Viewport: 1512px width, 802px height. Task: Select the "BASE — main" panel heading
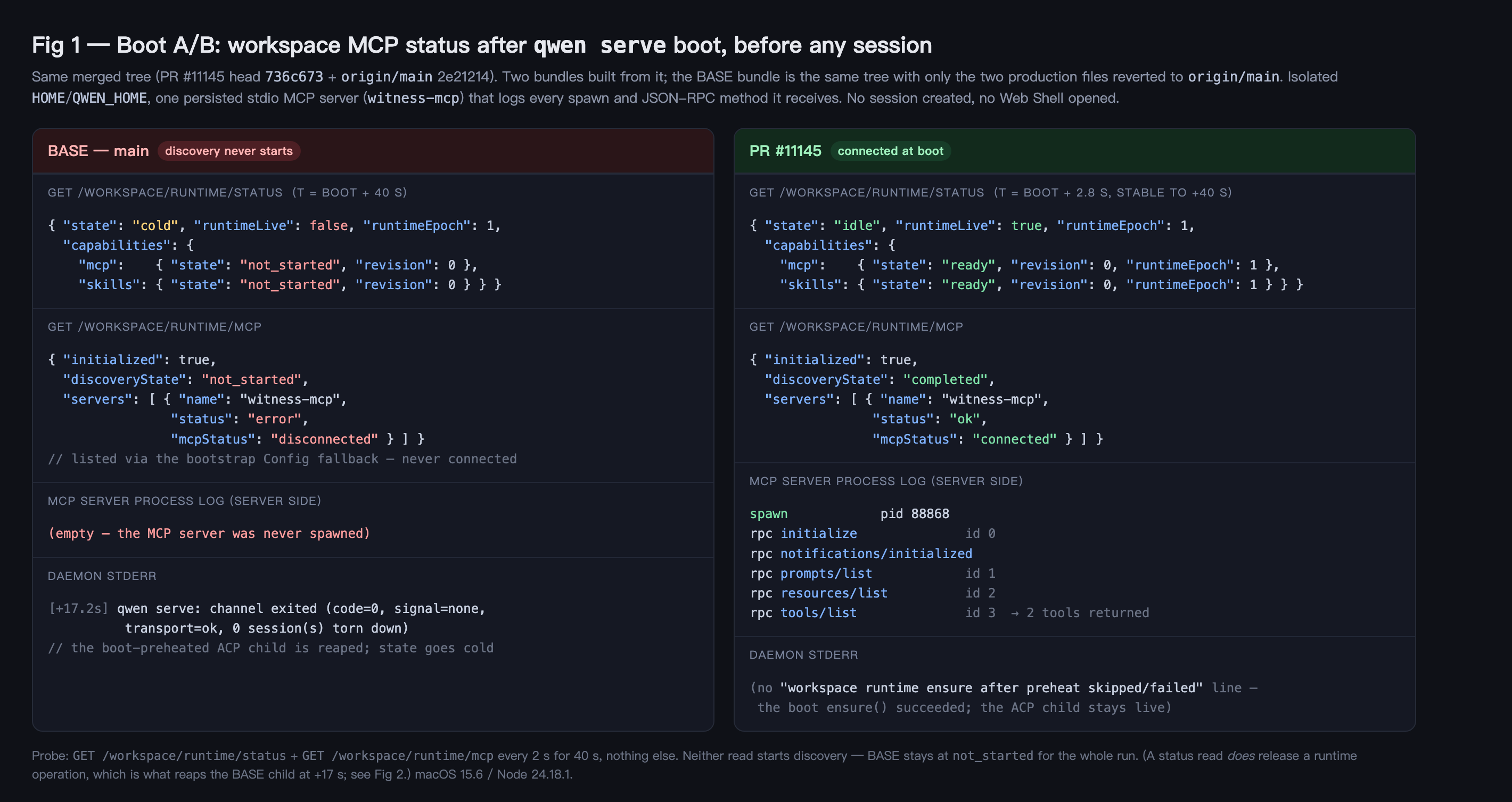tap(98, 151)
